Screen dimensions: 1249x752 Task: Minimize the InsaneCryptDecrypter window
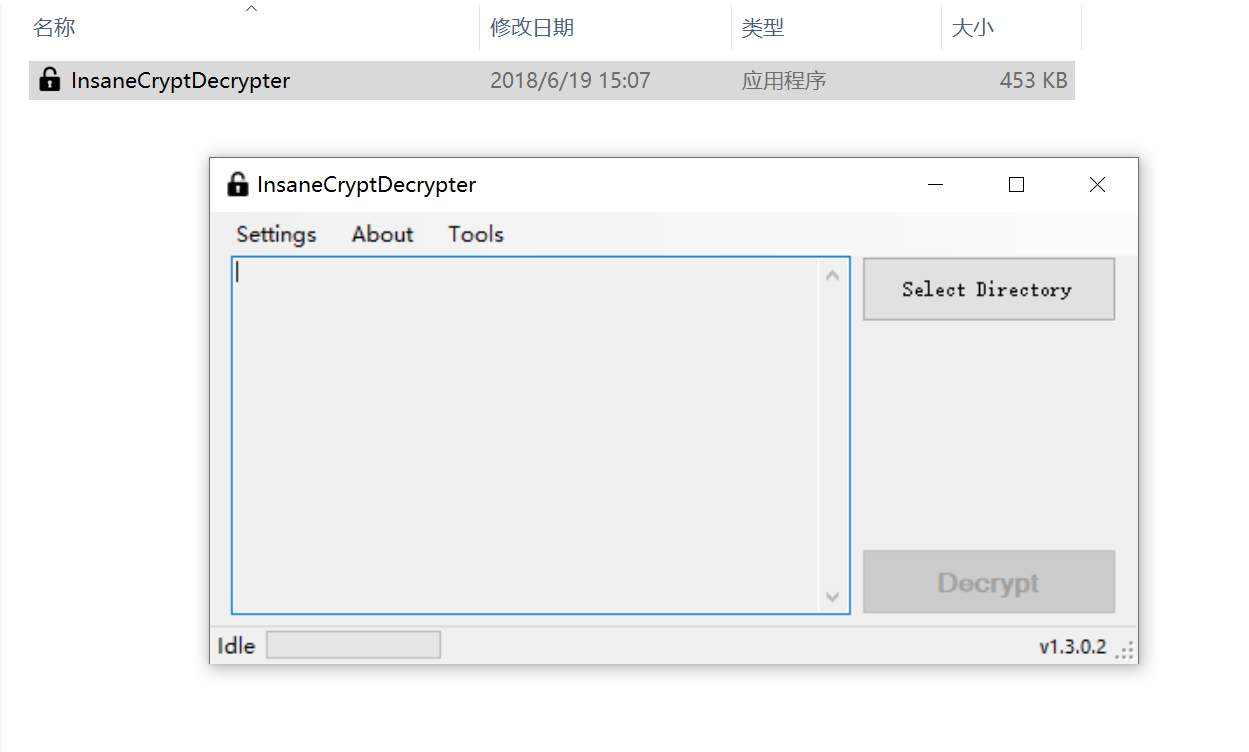[x=936, y=185]
